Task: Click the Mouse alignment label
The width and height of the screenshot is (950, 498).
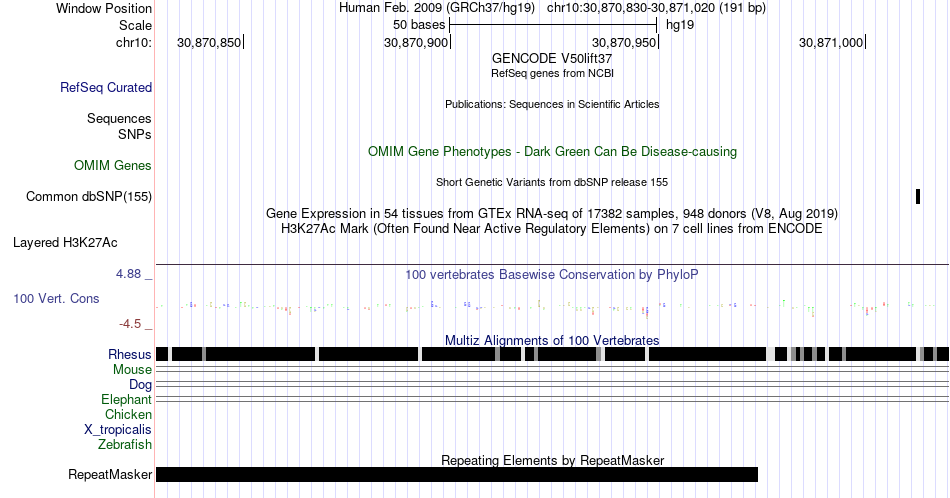Action: pyautogui.click(x=132, y=370)
